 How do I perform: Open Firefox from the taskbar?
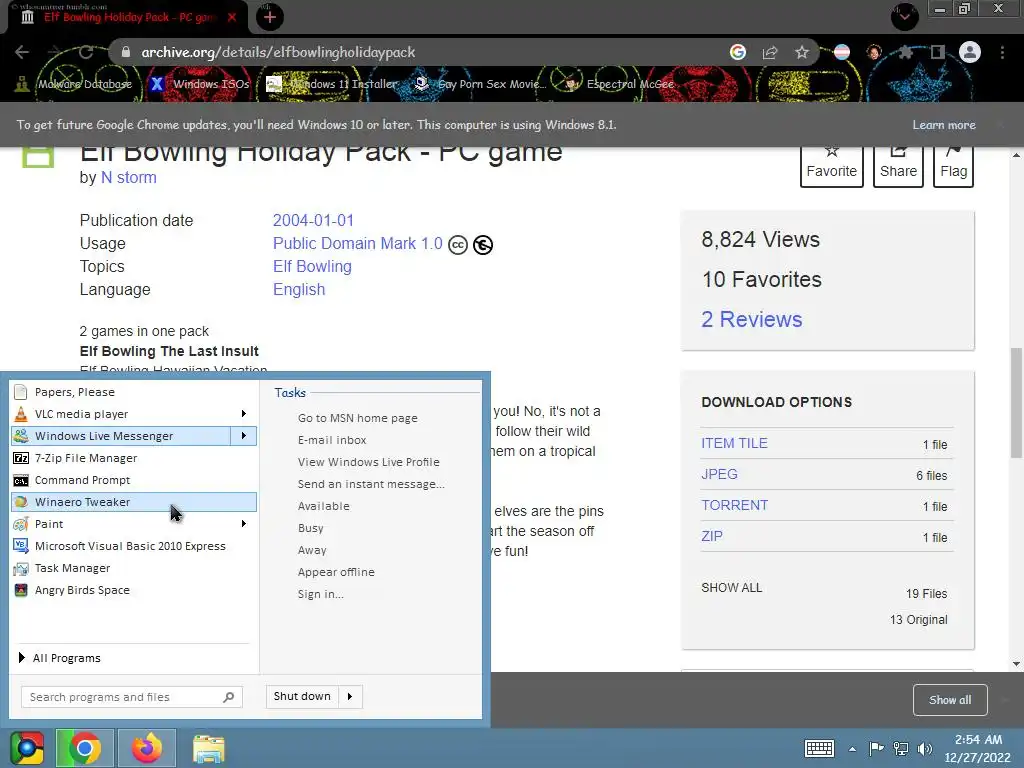[147, 748]
